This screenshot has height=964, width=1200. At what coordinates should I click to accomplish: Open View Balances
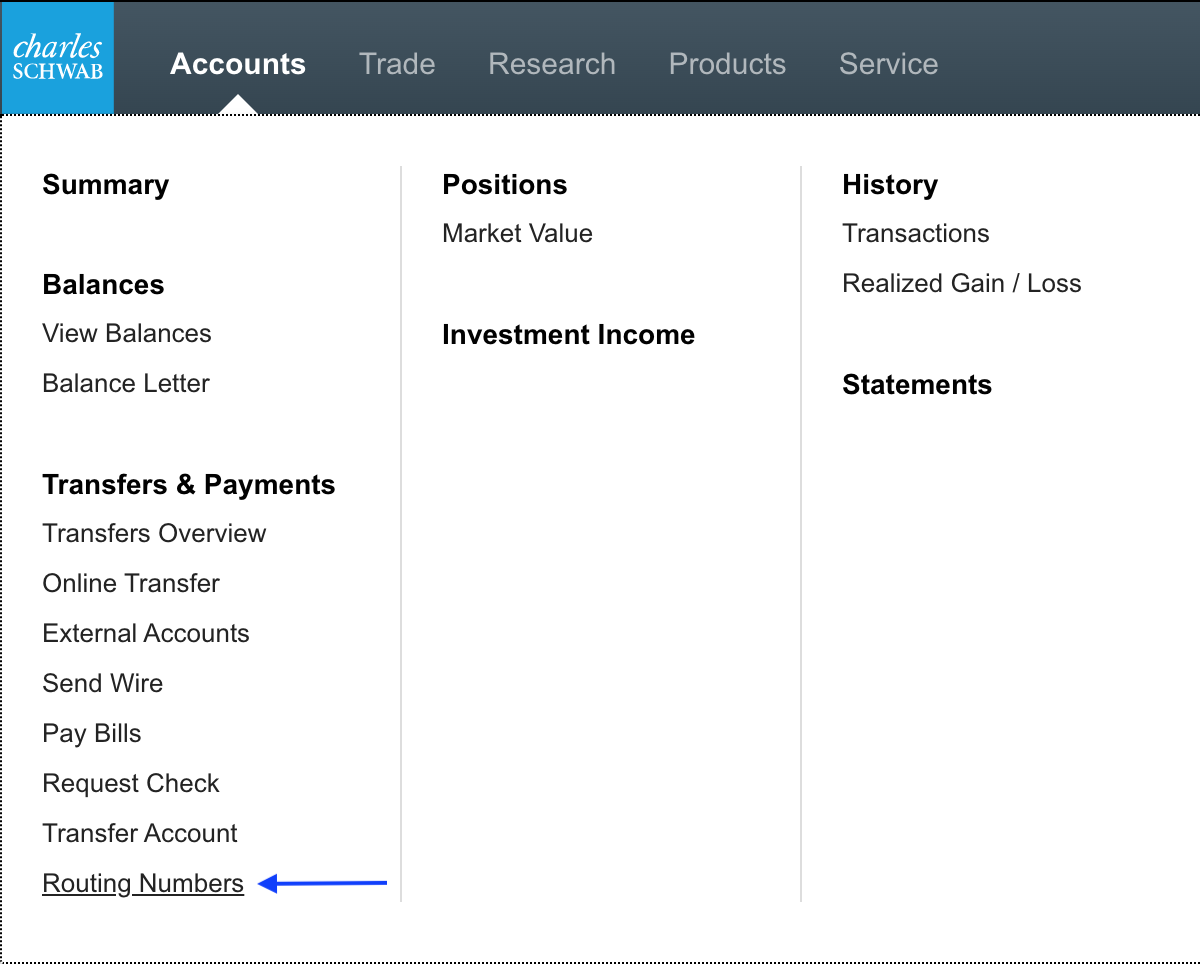pyautogui.click(x=126, y=333)
